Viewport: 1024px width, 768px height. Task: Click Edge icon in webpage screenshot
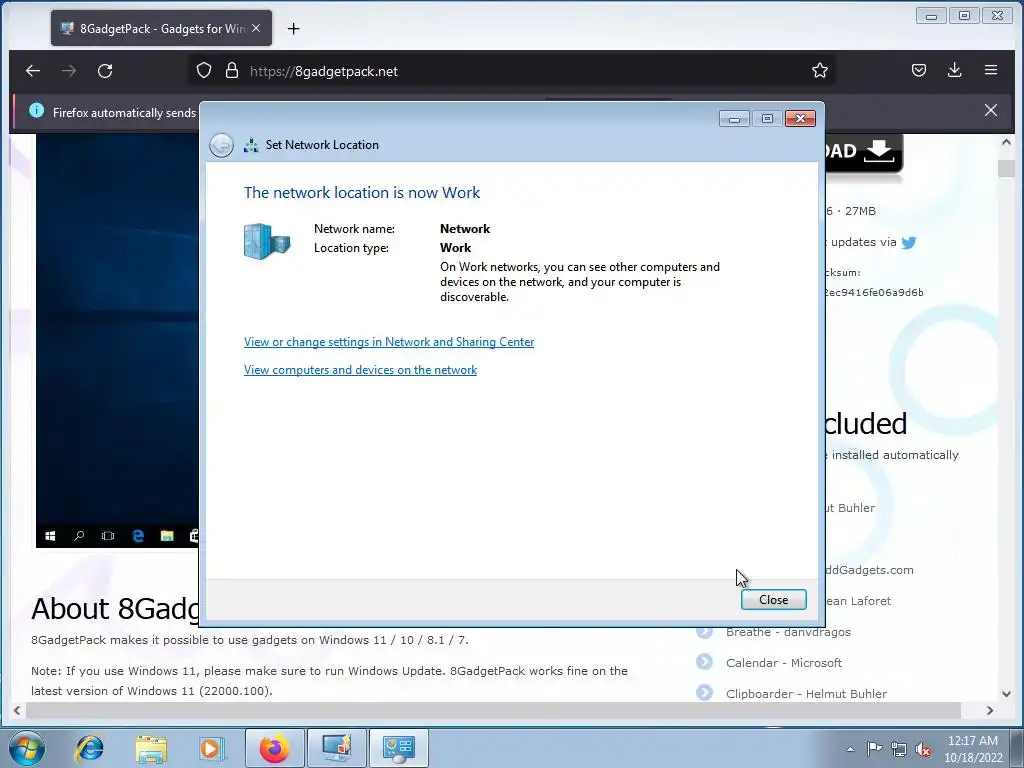(x=138, y=536)
